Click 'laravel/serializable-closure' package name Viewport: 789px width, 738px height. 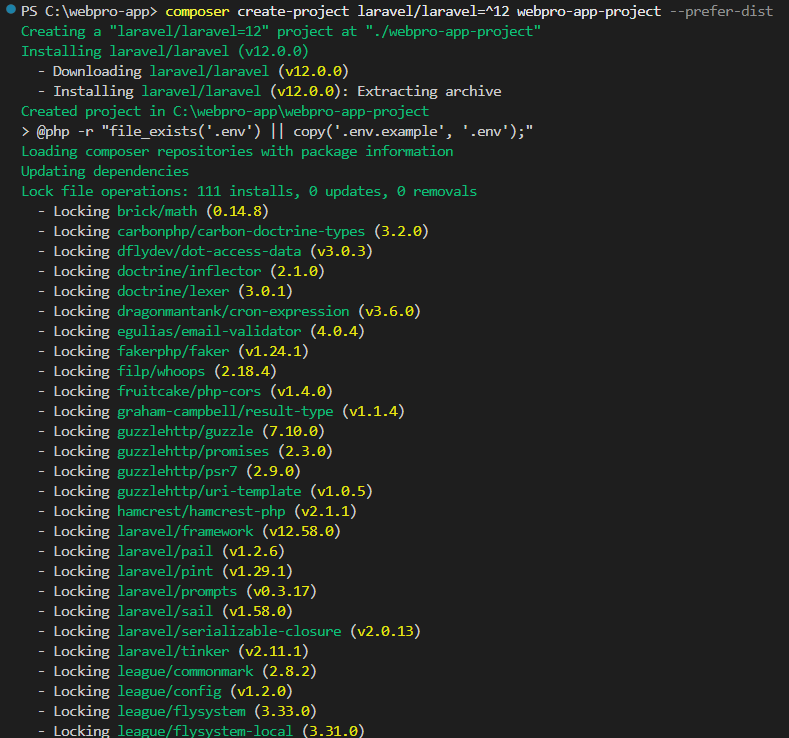click(x=229, y=632)
